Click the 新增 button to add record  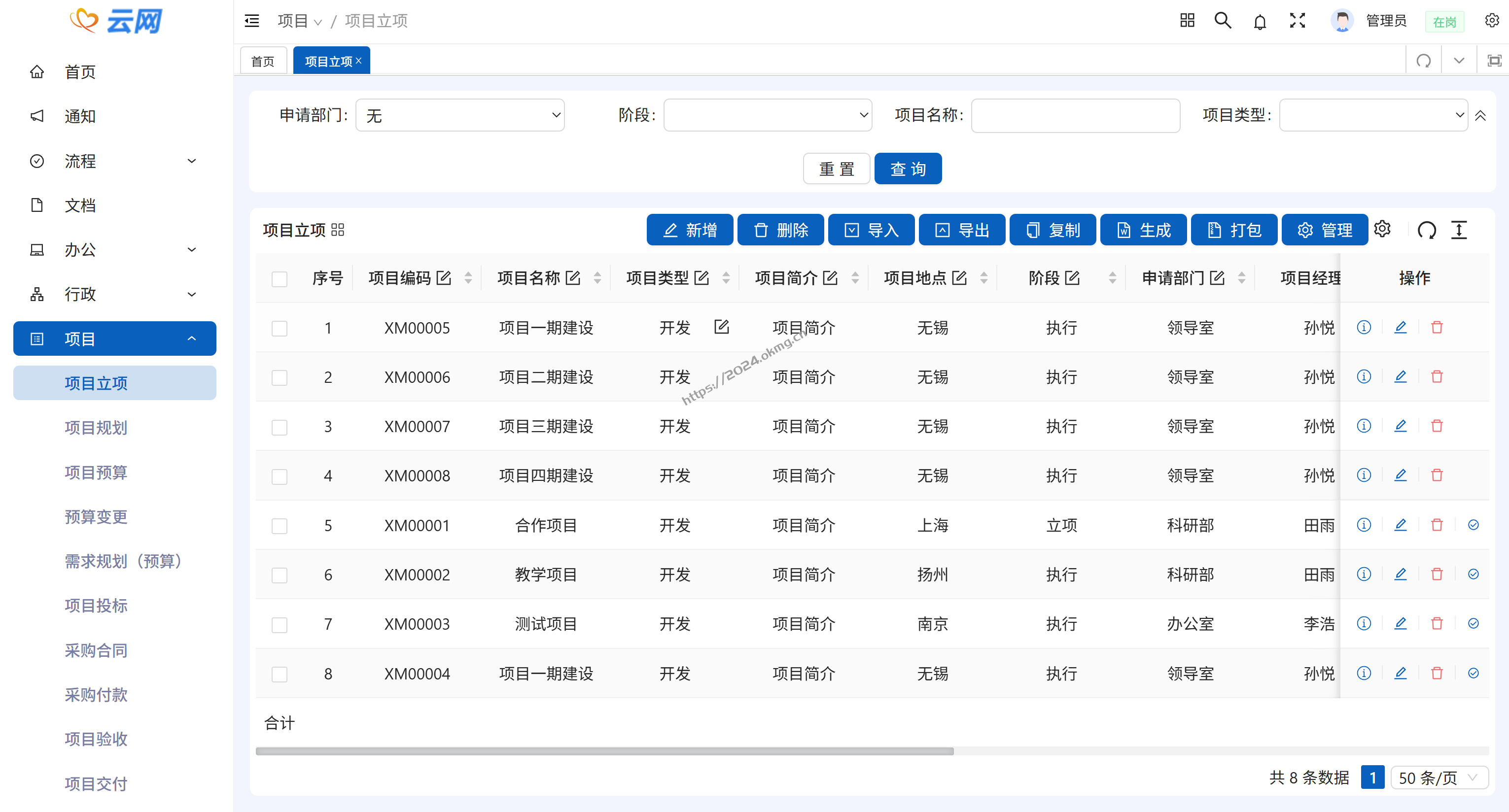pos(690,230)
